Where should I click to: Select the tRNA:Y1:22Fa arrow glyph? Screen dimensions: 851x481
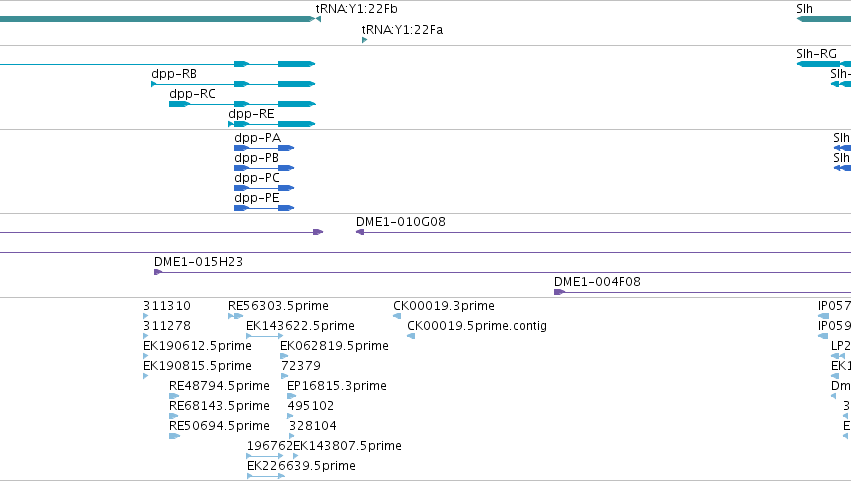tap(364, 40)
